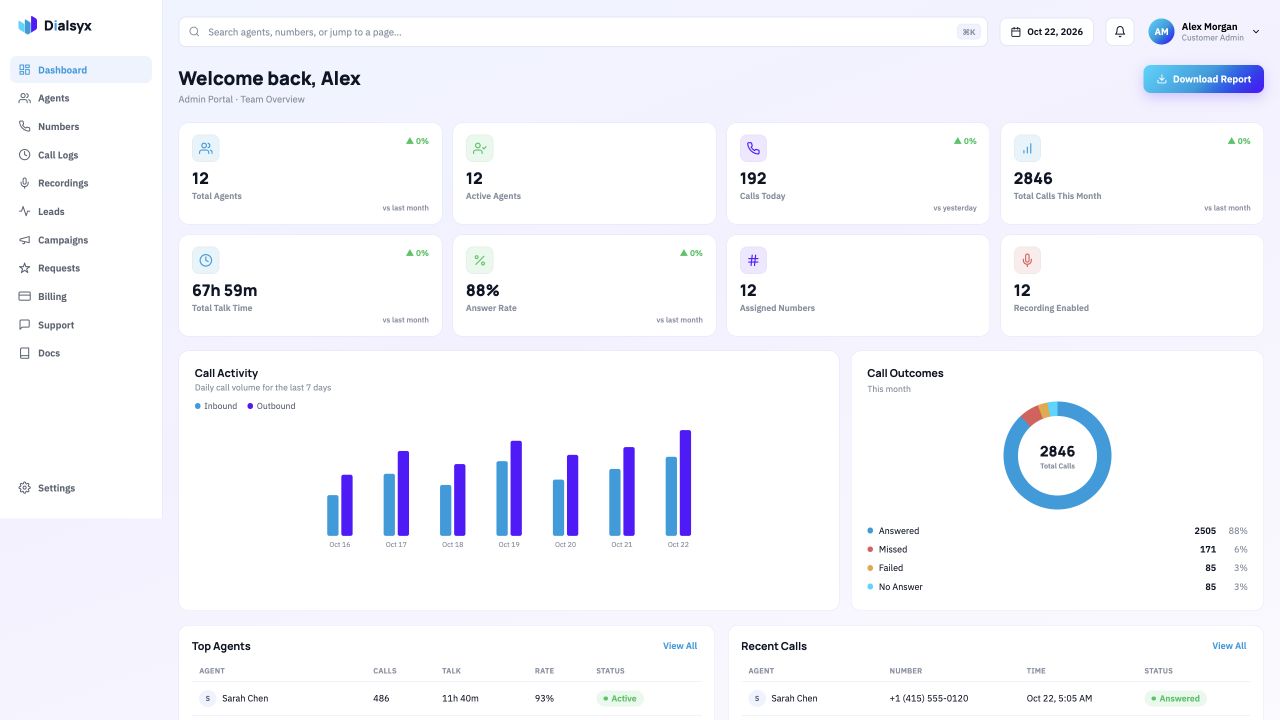This screenshot has width=1280, height=720.
Task: Open Call Logs in the sidebar
Action: coord(81,155)
